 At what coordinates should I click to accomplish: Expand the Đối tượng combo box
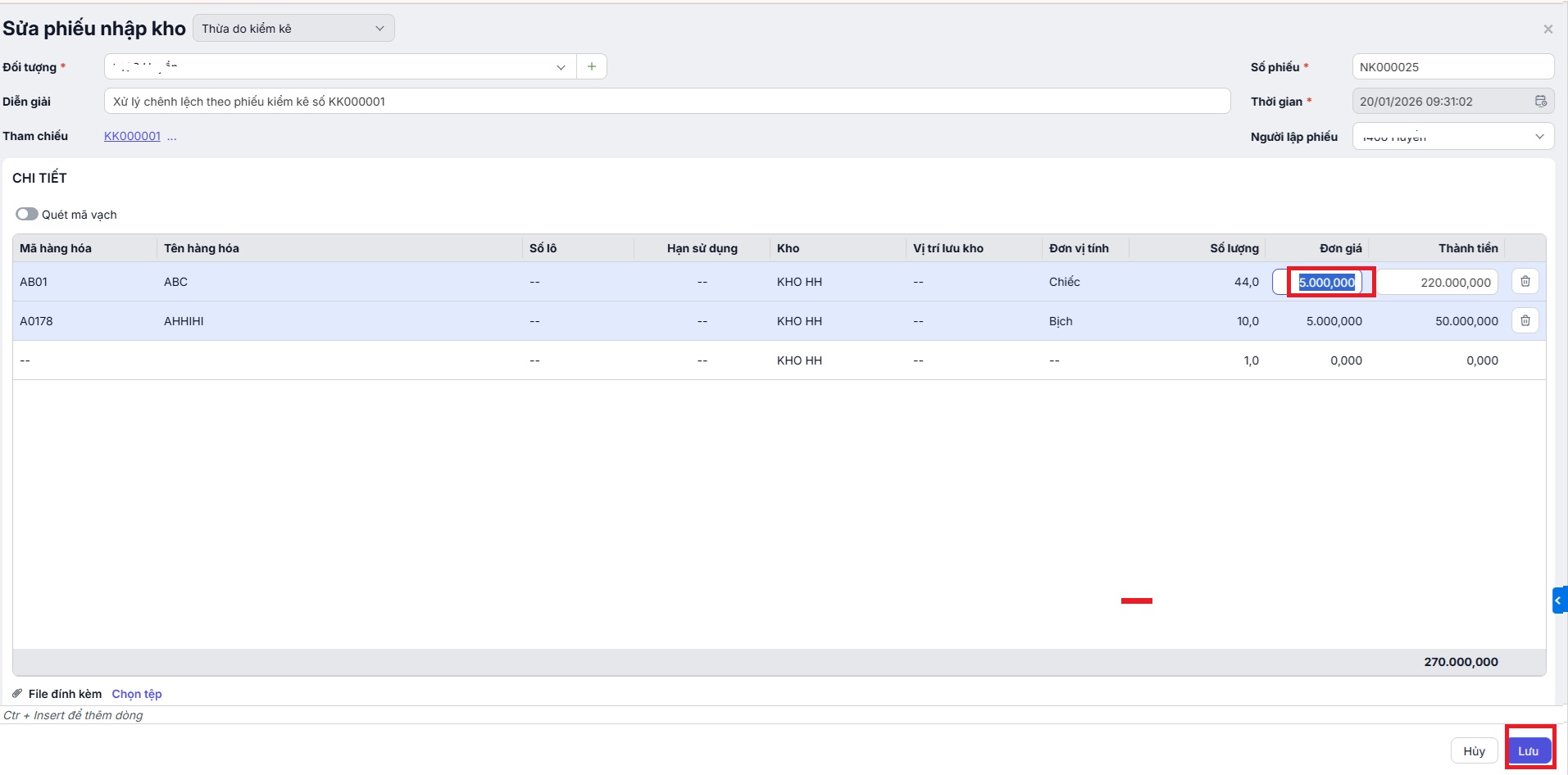click(561, 67)
